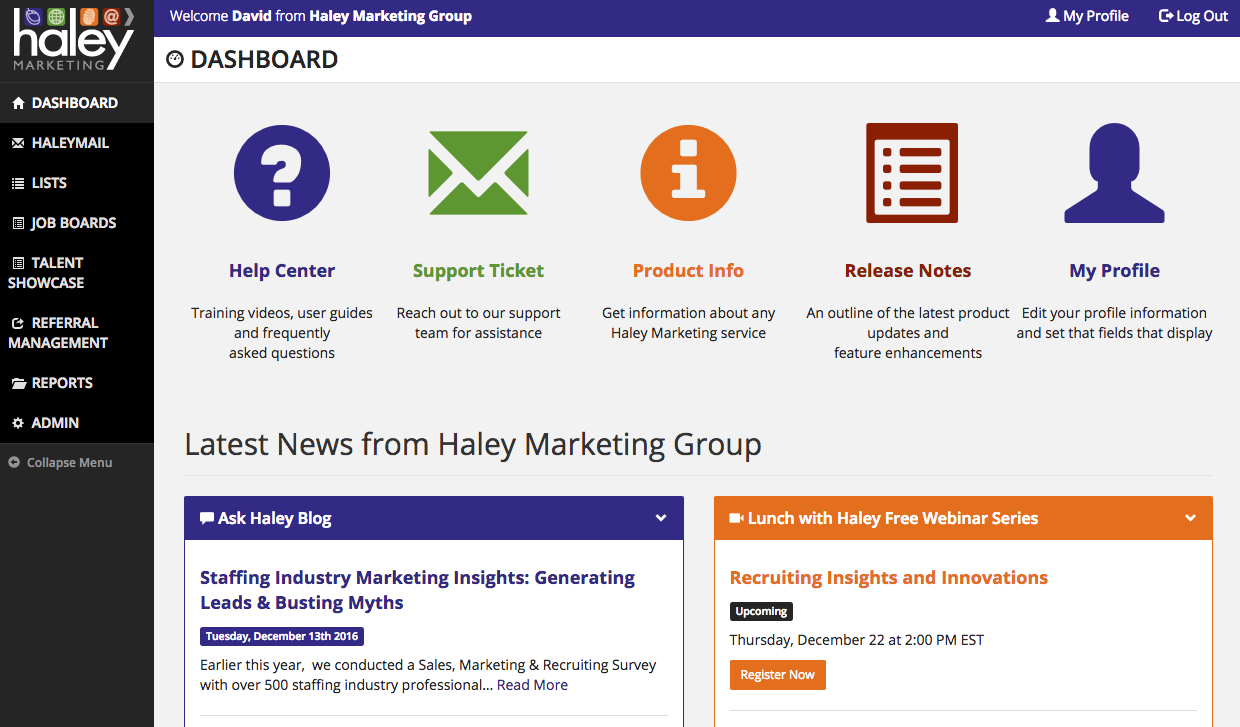
Task: Click the icon beside JOB BOARDS
Action: pyautogui.click(x=18, y=223)
